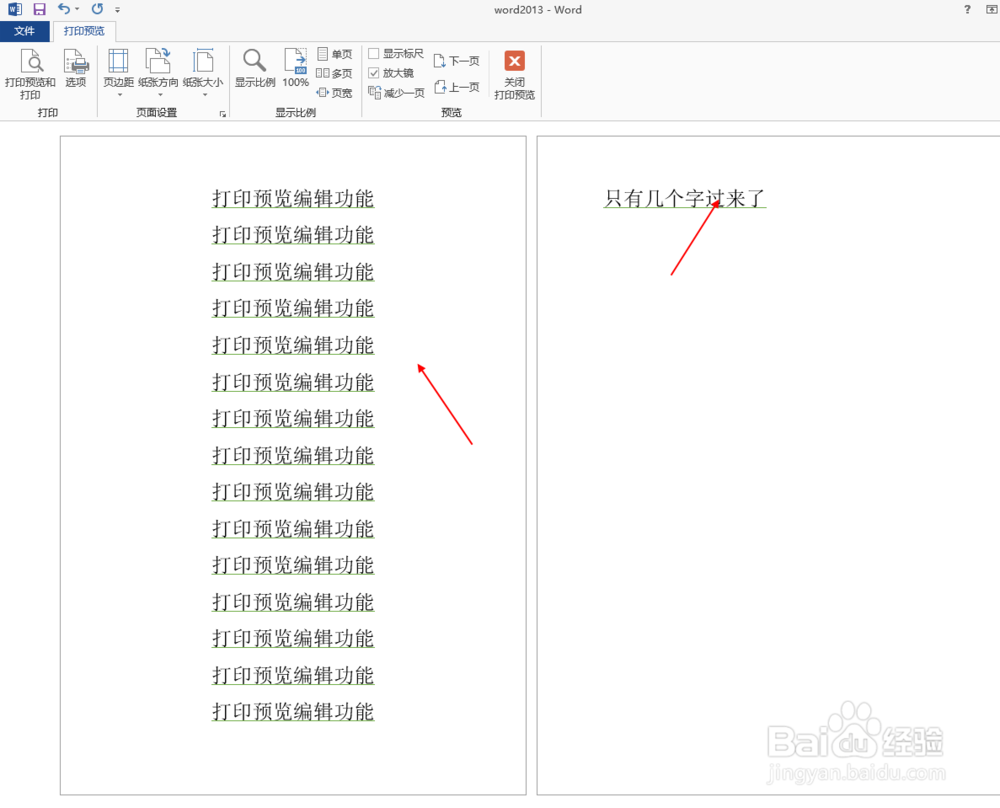Image resolution: width=1000 pixels, height=808 pixels.
Task: Click the first 打印预览编辑功能 line on the left page
Action: click(293, 198)
